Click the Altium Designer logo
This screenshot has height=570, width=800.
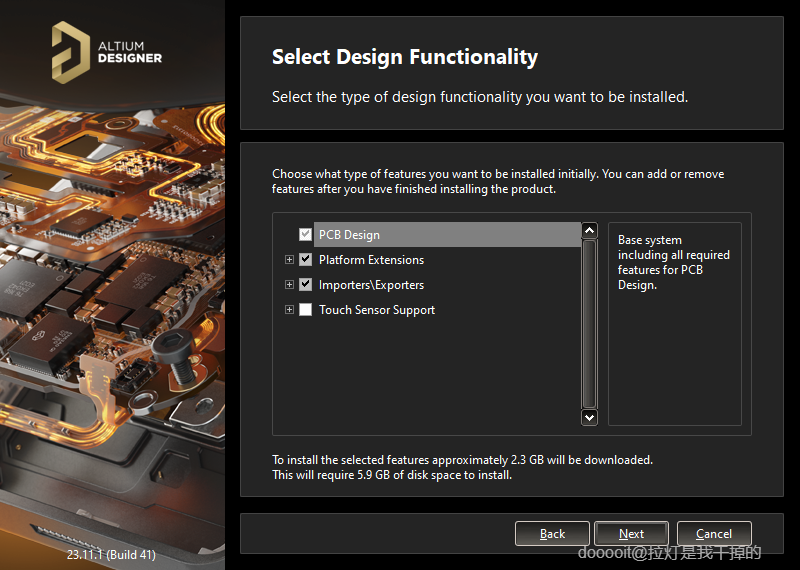click(106, 51)
